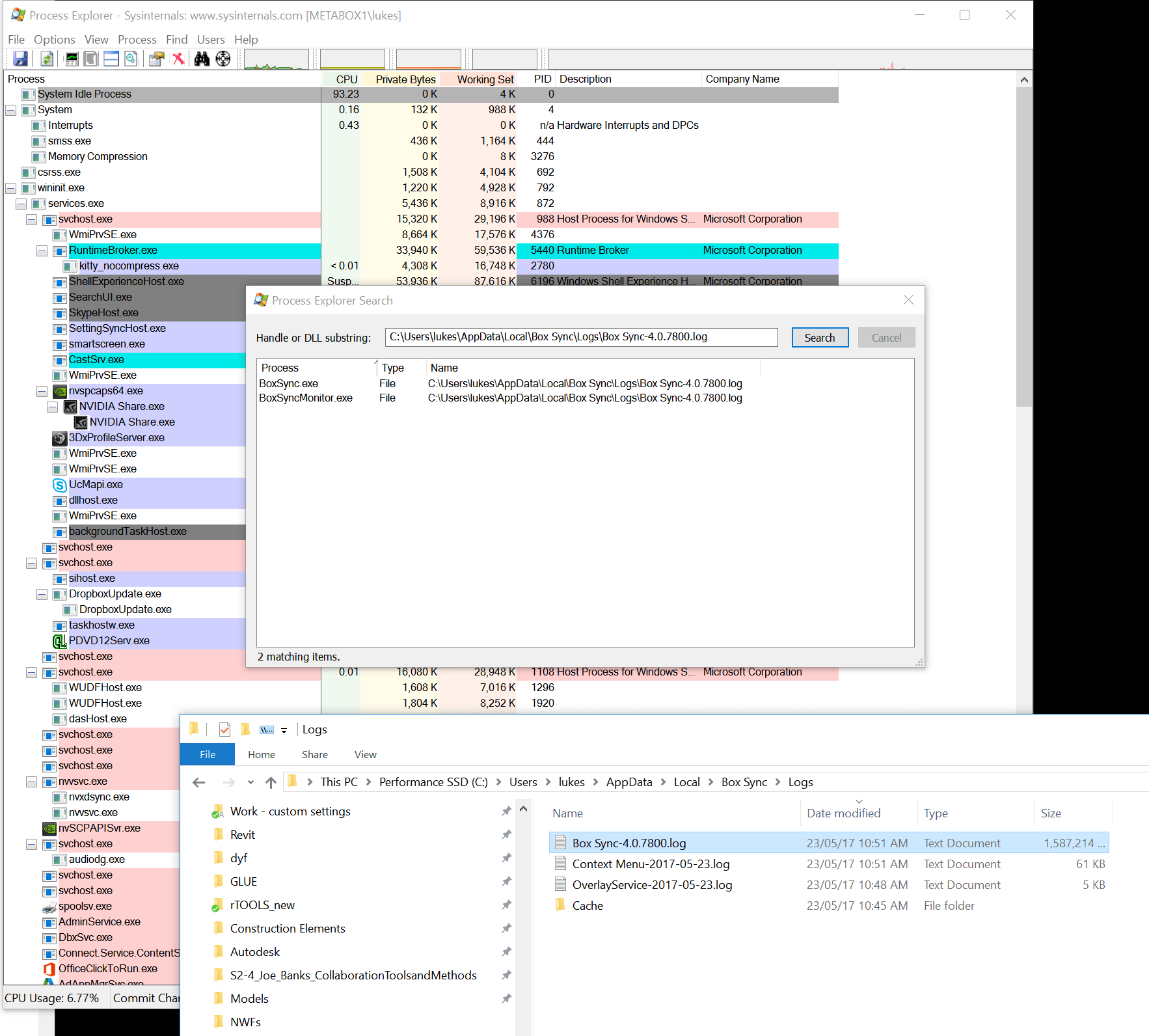This screenshot has width=1149, height=1036.
Task: Click the Refresh toolbar icon
Action: 46,59
